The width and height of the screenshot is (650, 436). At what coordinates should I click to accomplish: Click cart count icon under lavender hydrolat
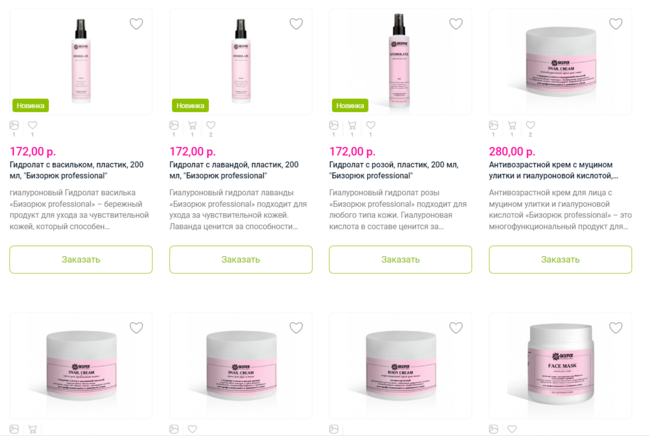192,125
